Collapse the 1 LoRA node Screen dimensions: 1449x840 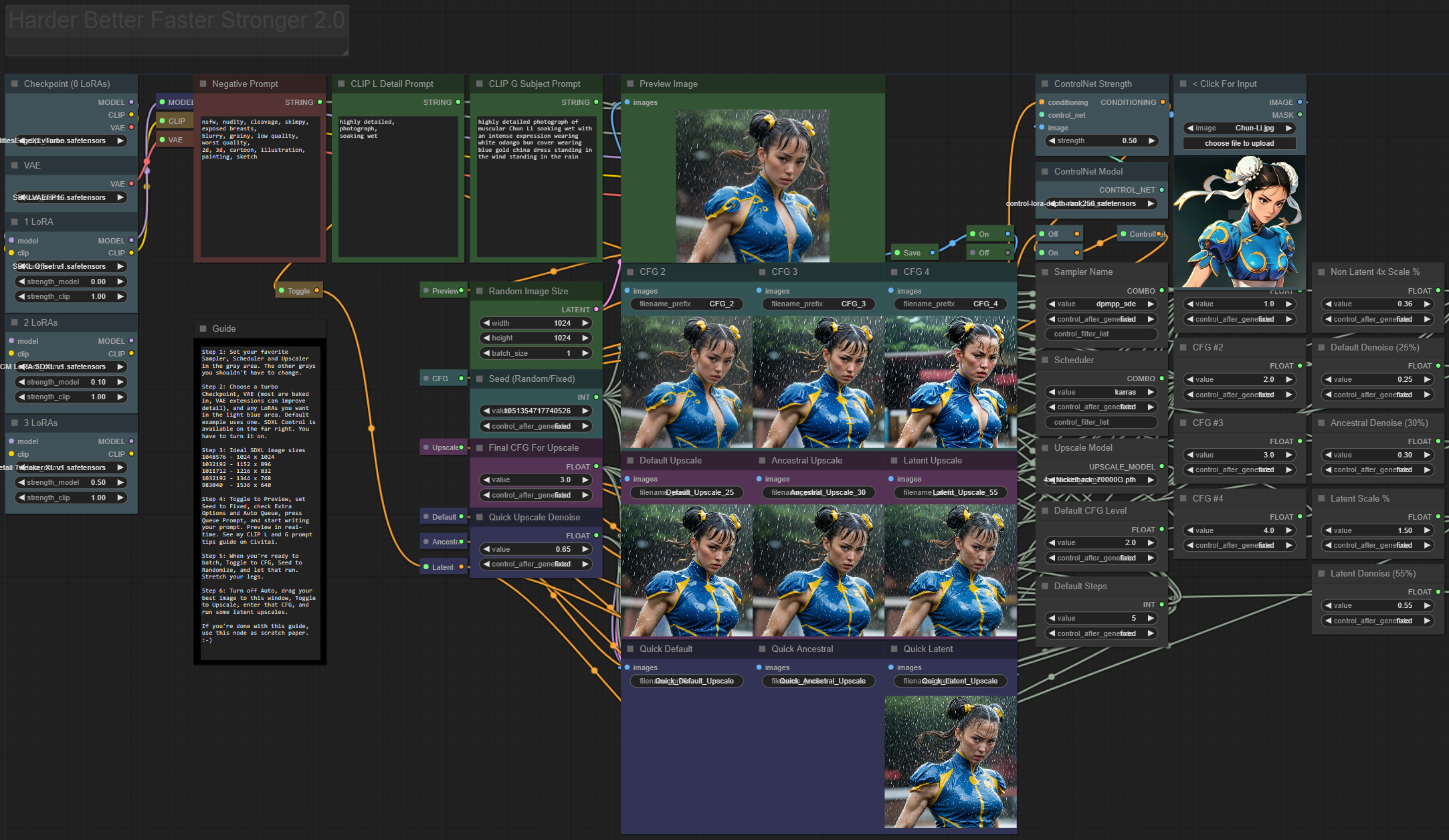click(x=15, y=222)
